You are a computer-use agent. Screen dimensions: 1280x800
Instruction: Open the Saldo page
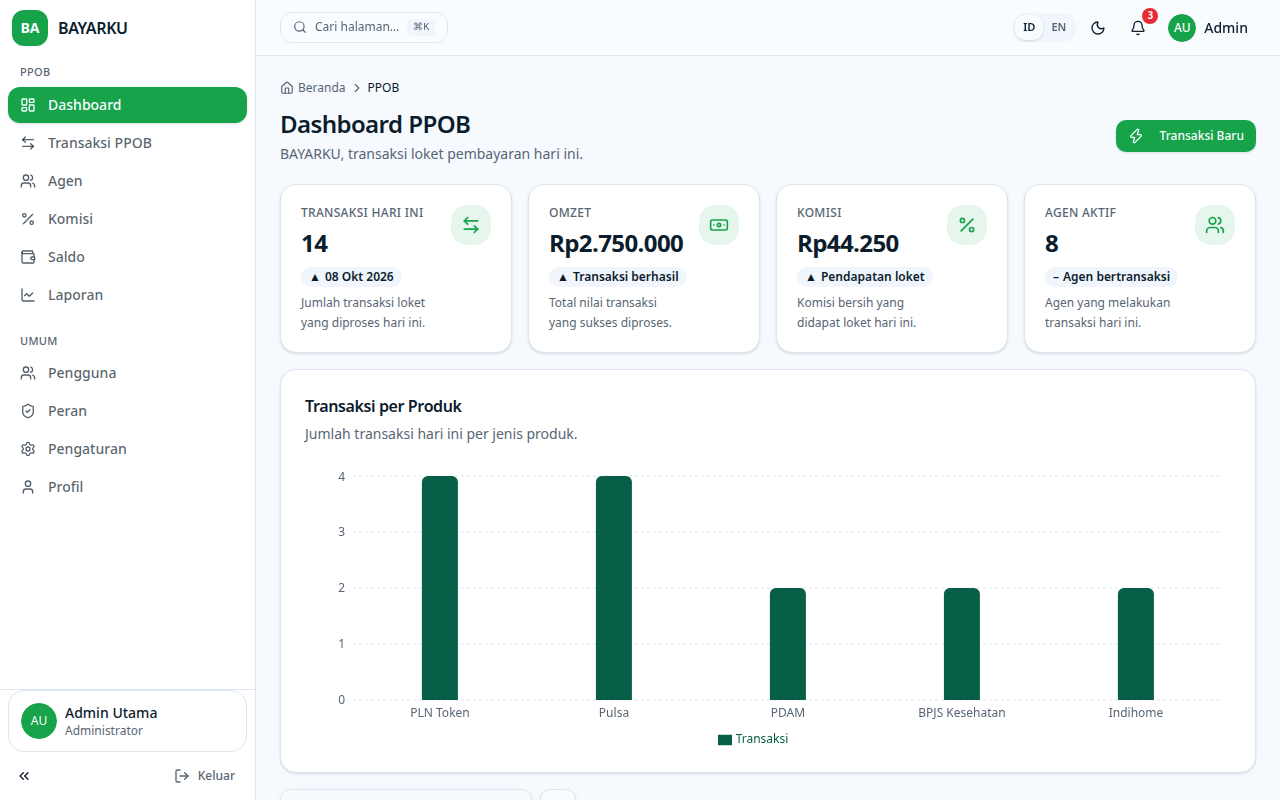(x=127, y=257)
